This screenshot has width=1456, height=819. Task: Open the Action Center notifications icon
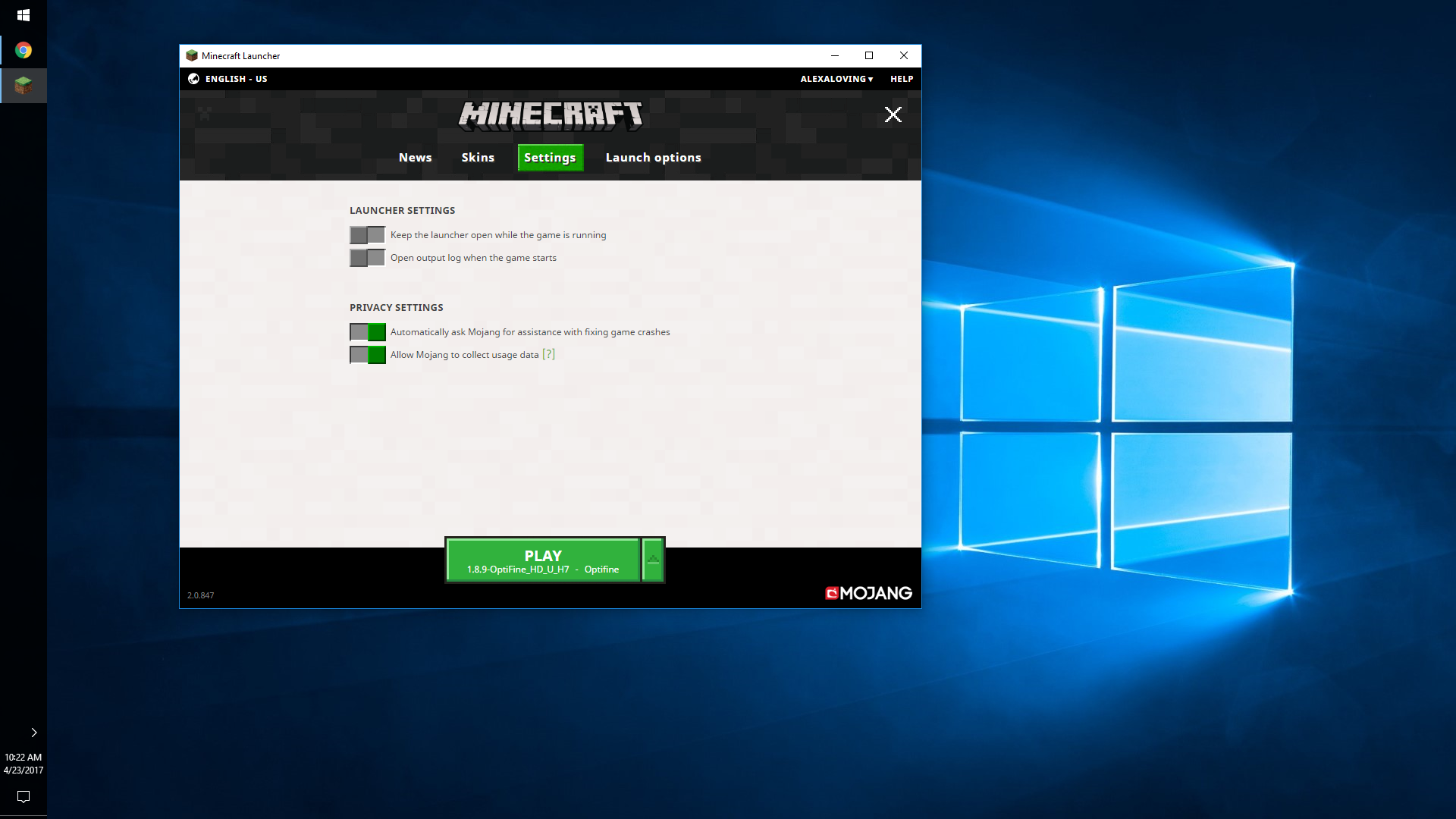24,796
